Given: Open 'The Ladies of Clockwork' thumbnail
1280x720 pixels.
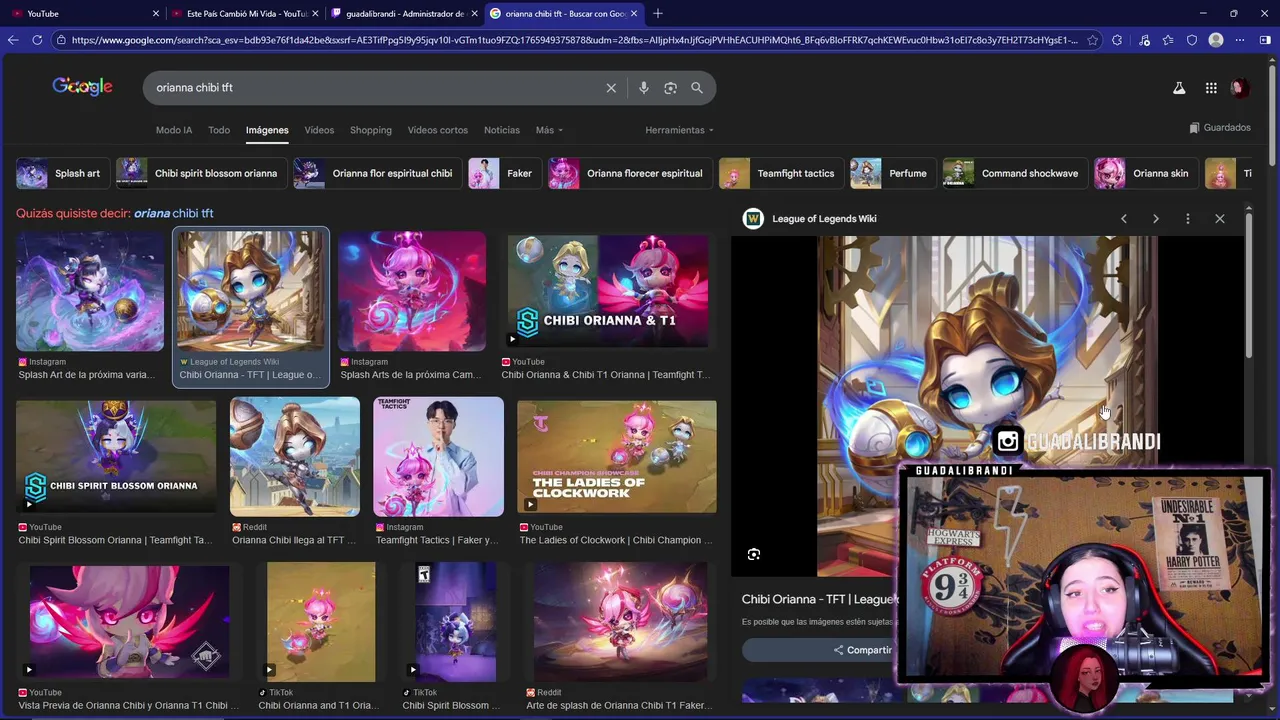Looking at the screenshot, I should pyautogui.click(x=617, y=456).
